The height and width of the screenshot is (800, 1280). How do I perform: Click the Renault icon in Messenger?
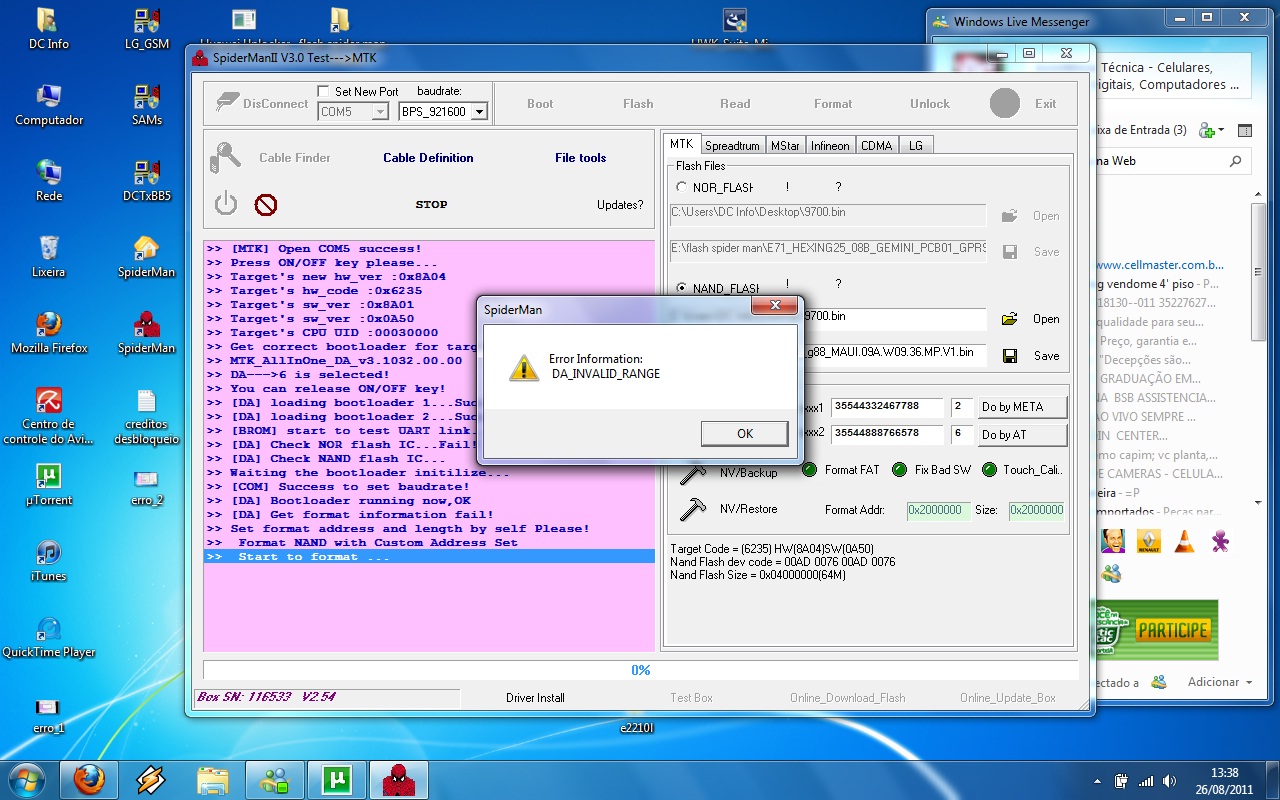[1147, 542]
